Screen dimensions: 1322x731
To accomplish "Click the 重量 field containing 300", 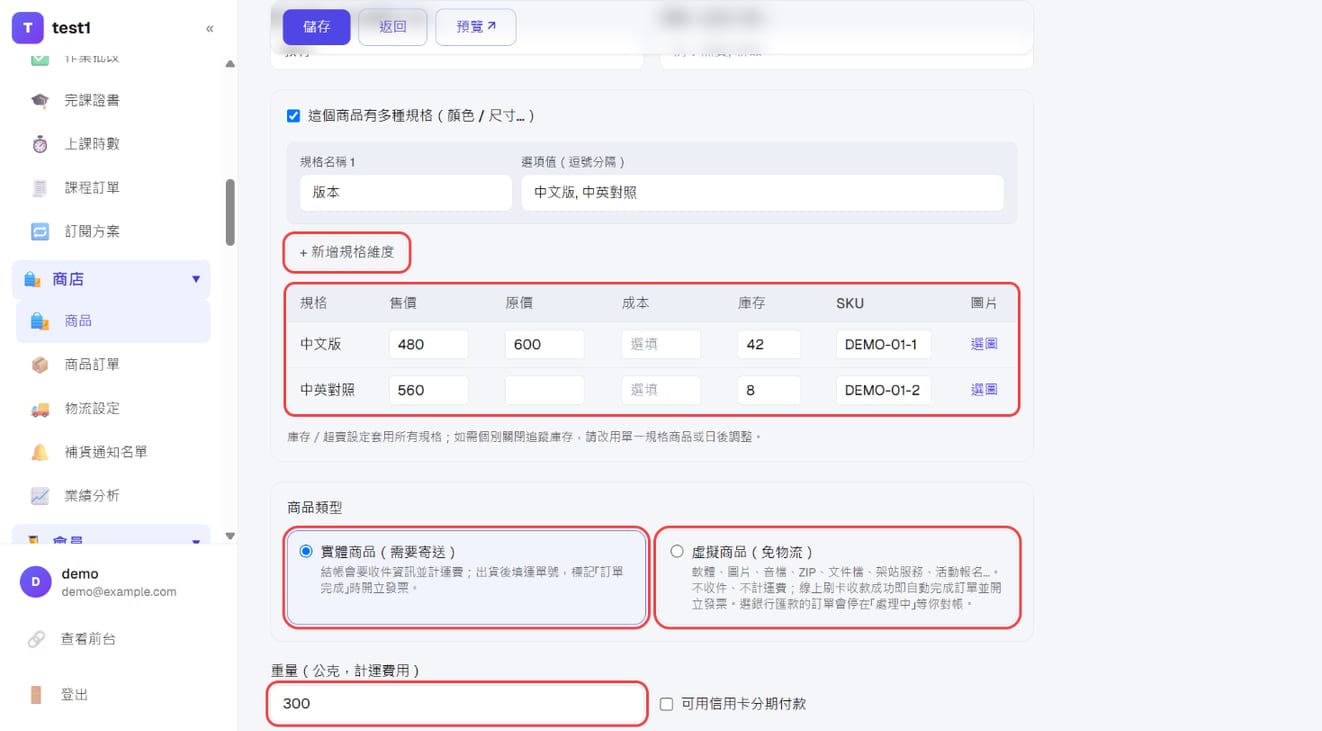I will point(457,704).
